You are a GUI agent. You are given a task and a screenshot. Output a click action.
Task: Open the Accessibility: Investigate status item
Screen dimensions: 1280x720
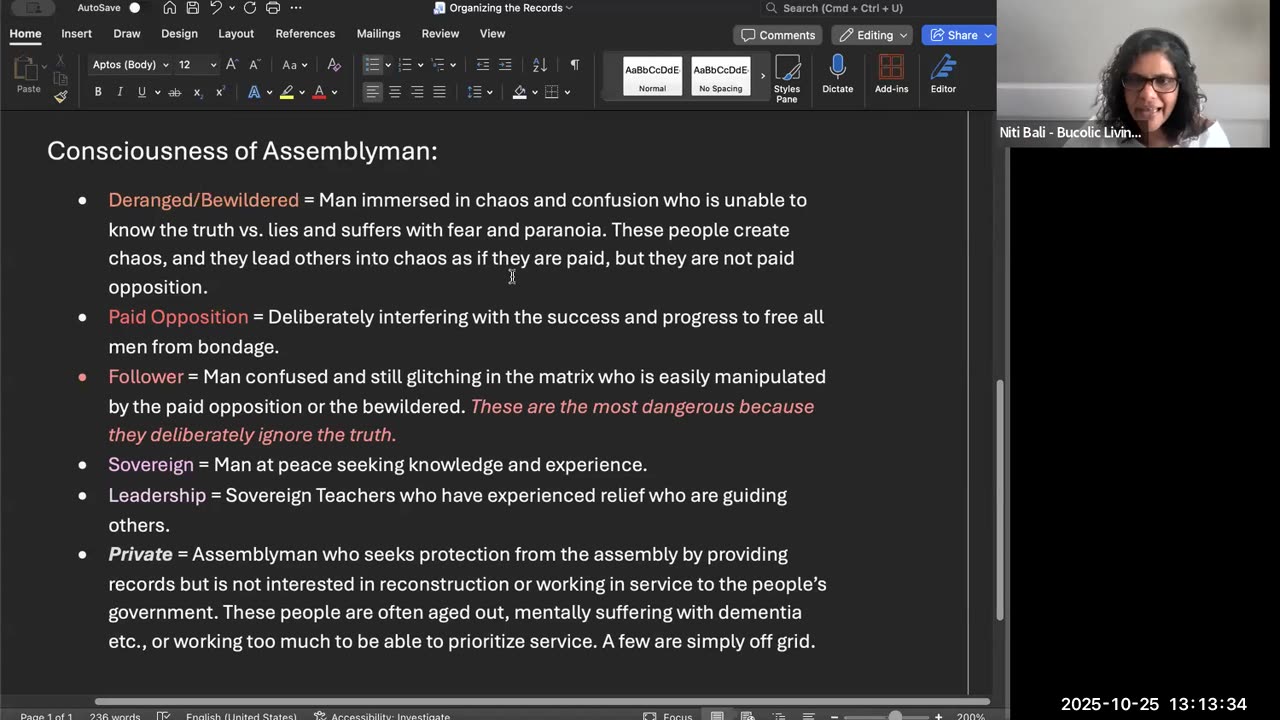tap(381, 716)
